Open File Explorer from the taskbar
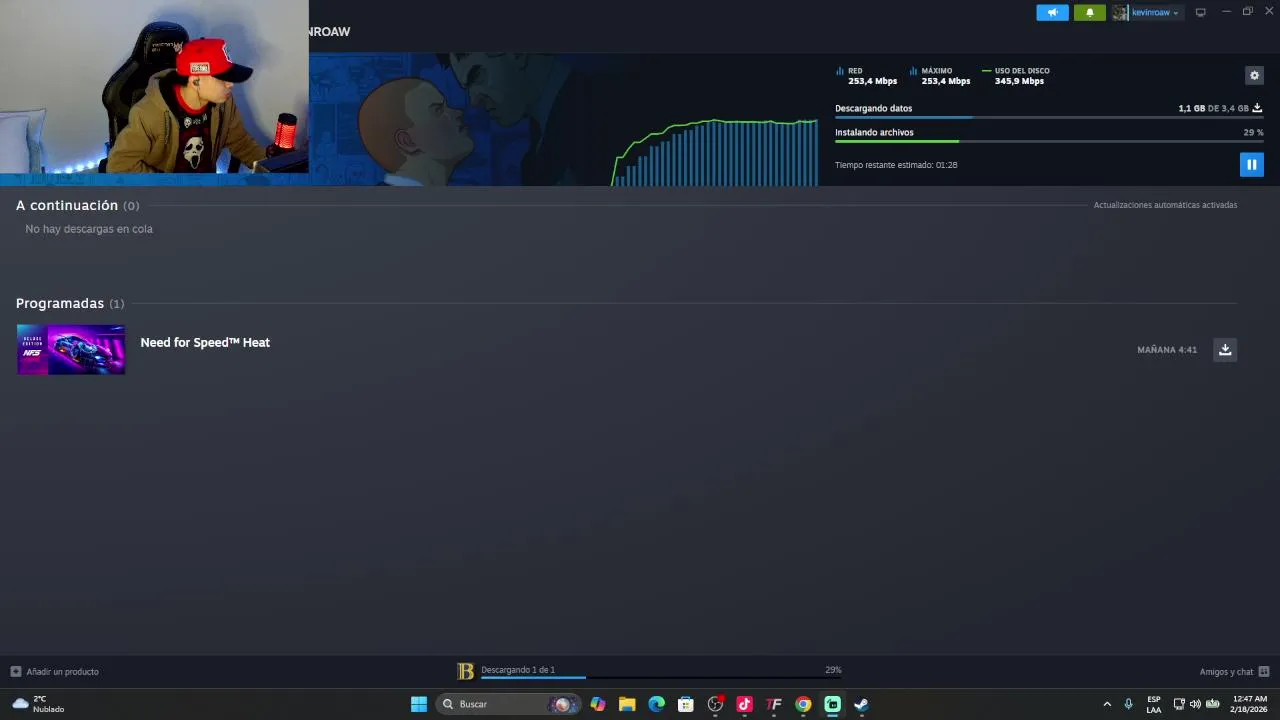 [627, 704]
